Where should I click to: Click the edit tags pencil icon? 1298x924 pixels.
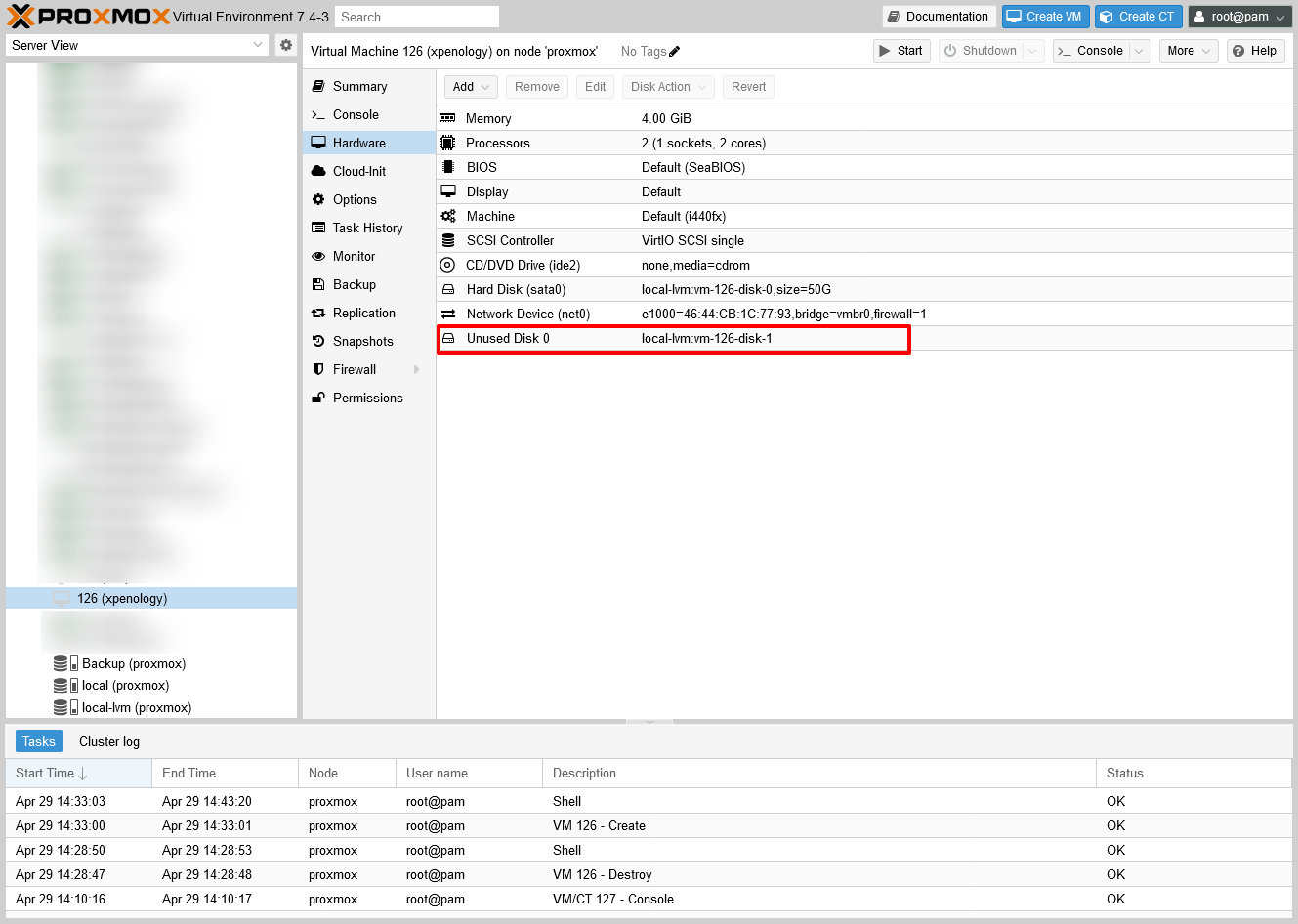675,51
